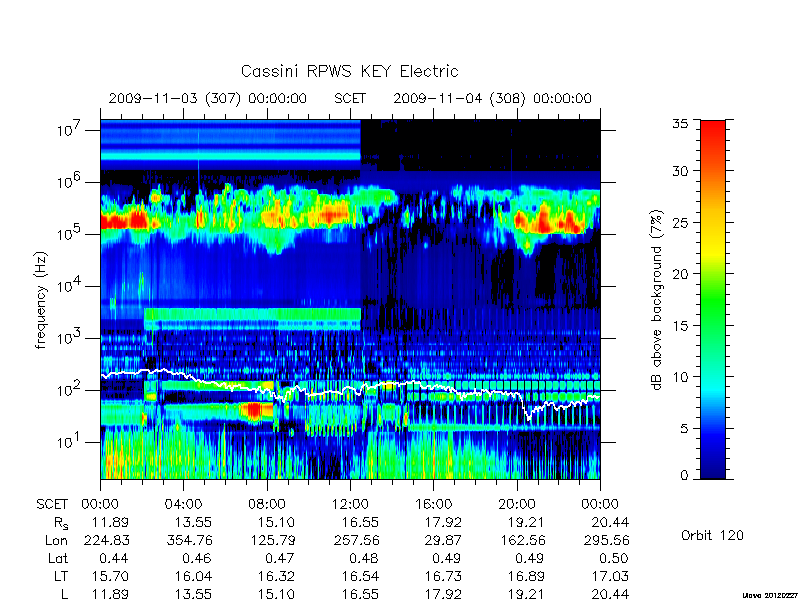Click the colorbar tick value 30
The image size is (800, 600).
680,171
